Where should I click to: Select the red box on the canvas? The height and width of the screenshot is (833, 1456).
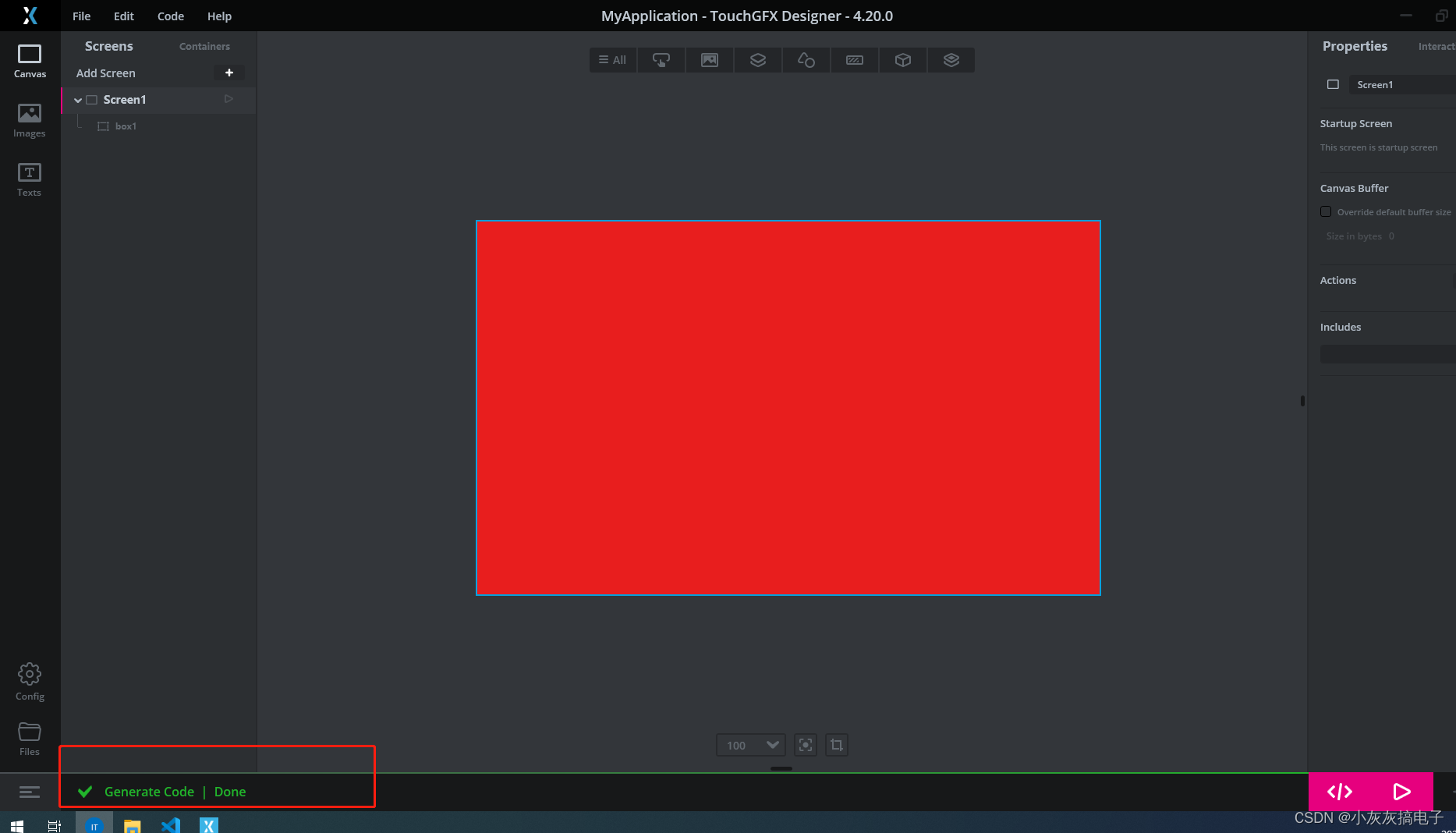(788, 408)
